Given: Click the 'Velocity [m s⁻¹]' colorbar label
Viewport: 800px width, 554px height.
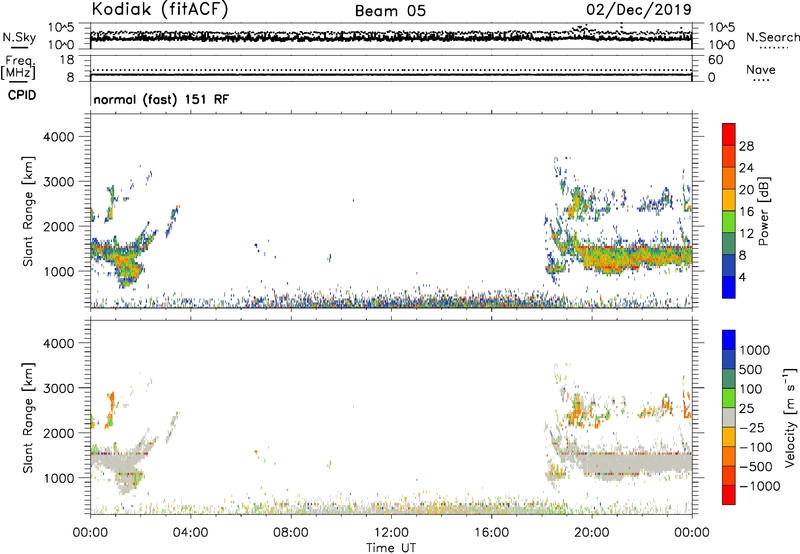Looking at the screenshot, I should [790, 417].
